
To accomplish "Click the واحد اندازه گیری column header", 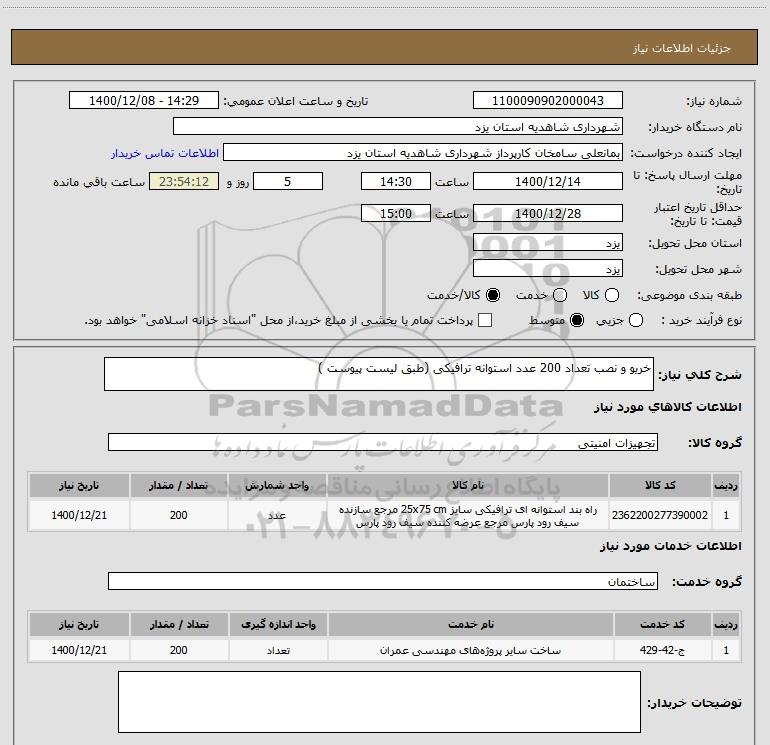I will tap(278, 625).
